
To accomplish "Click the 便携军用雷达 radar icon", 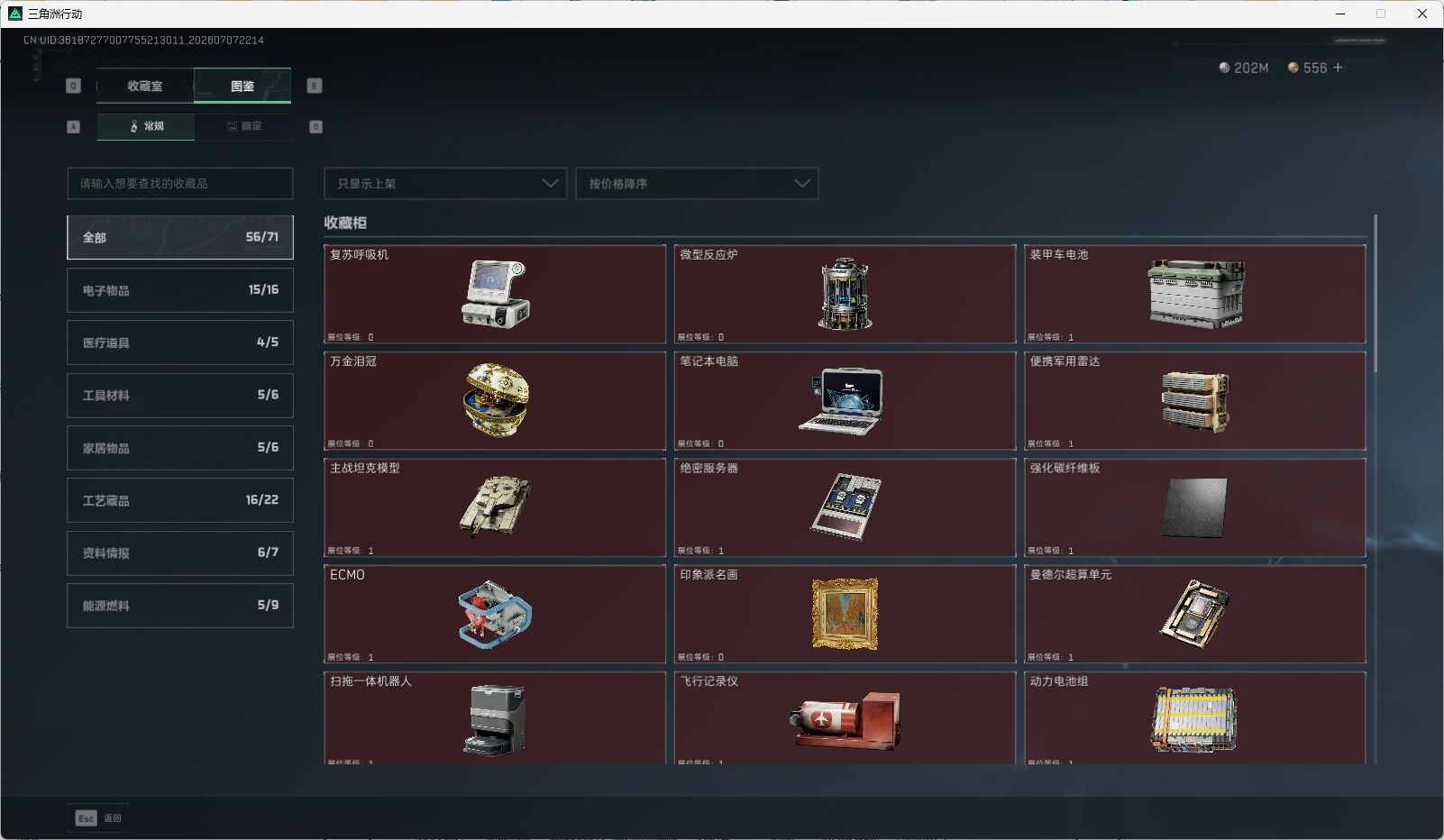I will tap(1196, 400).
